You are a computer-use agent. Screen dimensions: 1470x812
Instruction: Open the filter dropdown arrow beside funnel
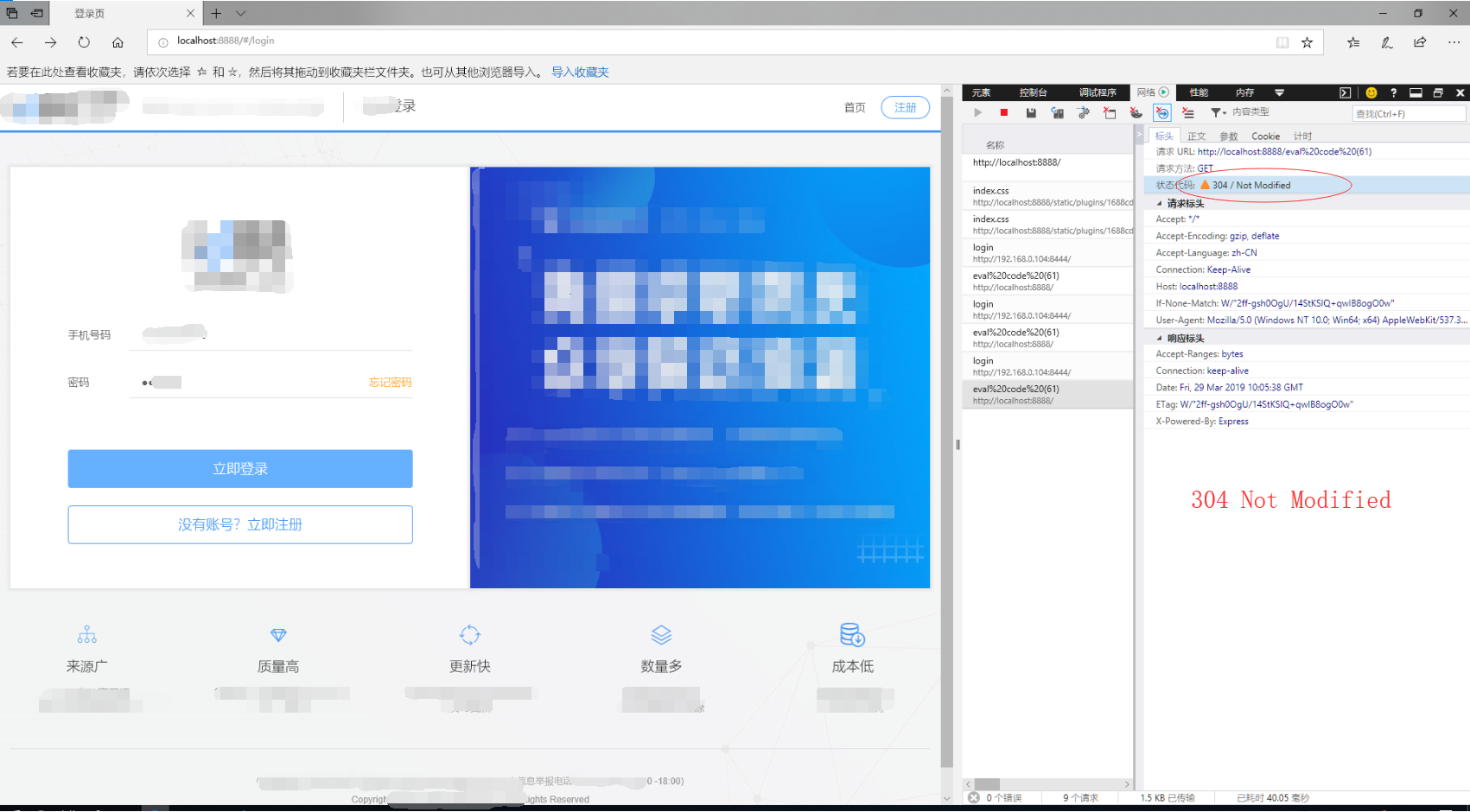[x=1225, y=112]
